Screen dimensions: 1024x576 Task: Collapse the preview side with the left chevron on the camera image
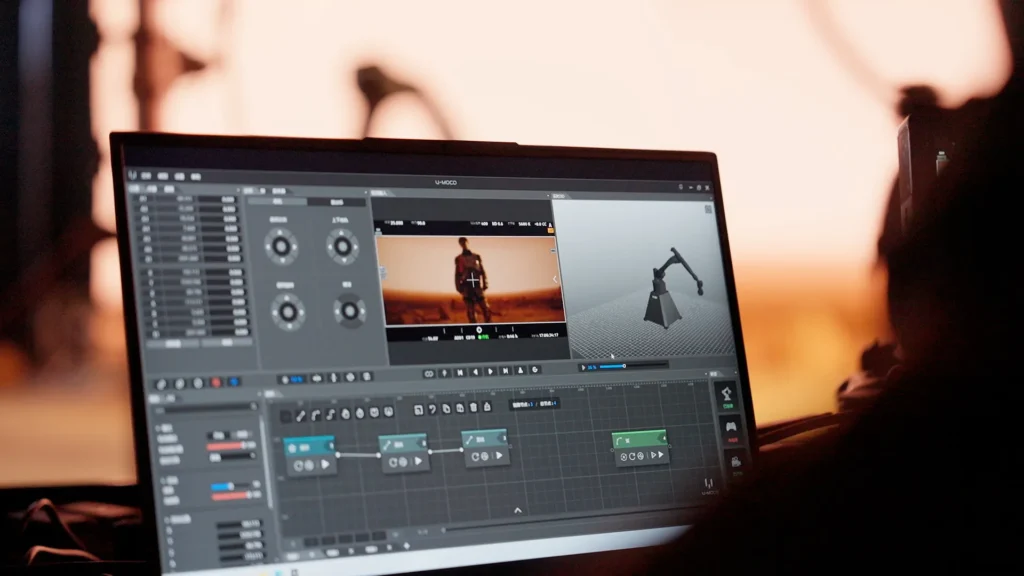[x=555, y=279]
